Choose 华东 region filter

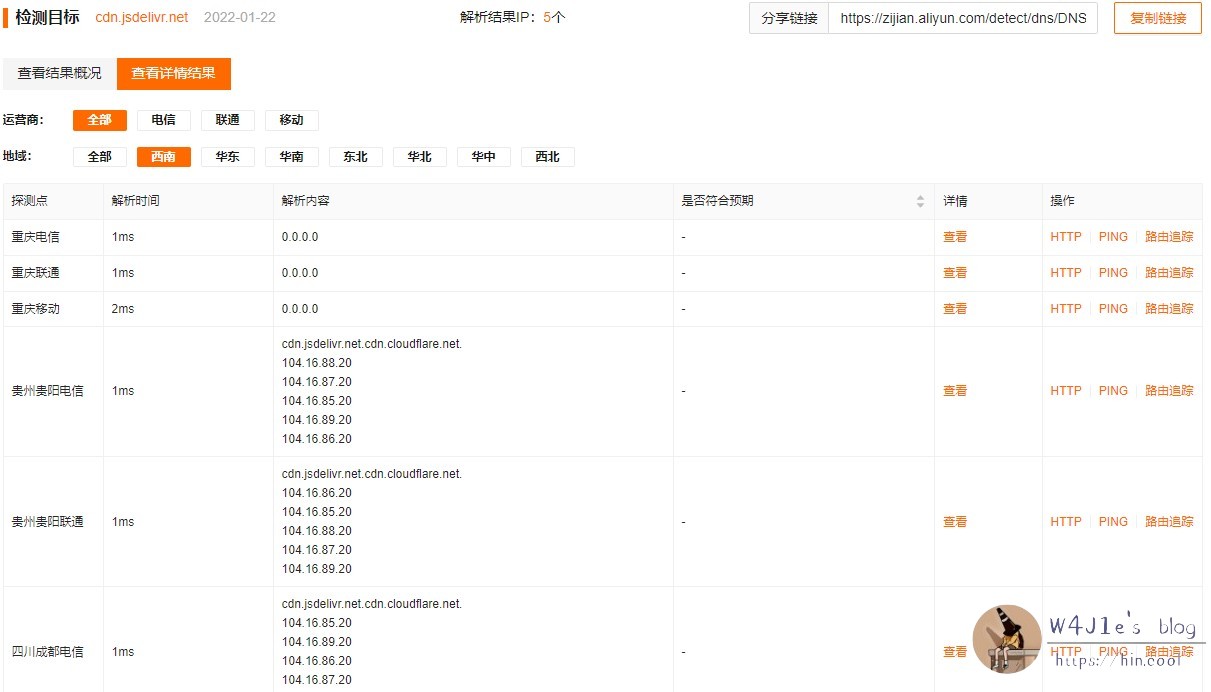point(228,157)
